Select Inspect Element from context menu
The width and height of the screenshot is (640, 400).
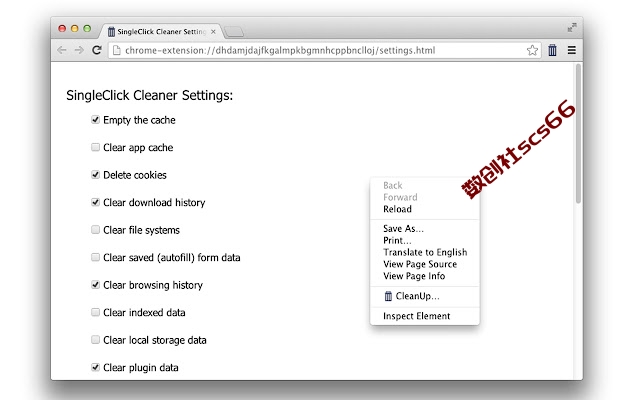pos(424,316)
